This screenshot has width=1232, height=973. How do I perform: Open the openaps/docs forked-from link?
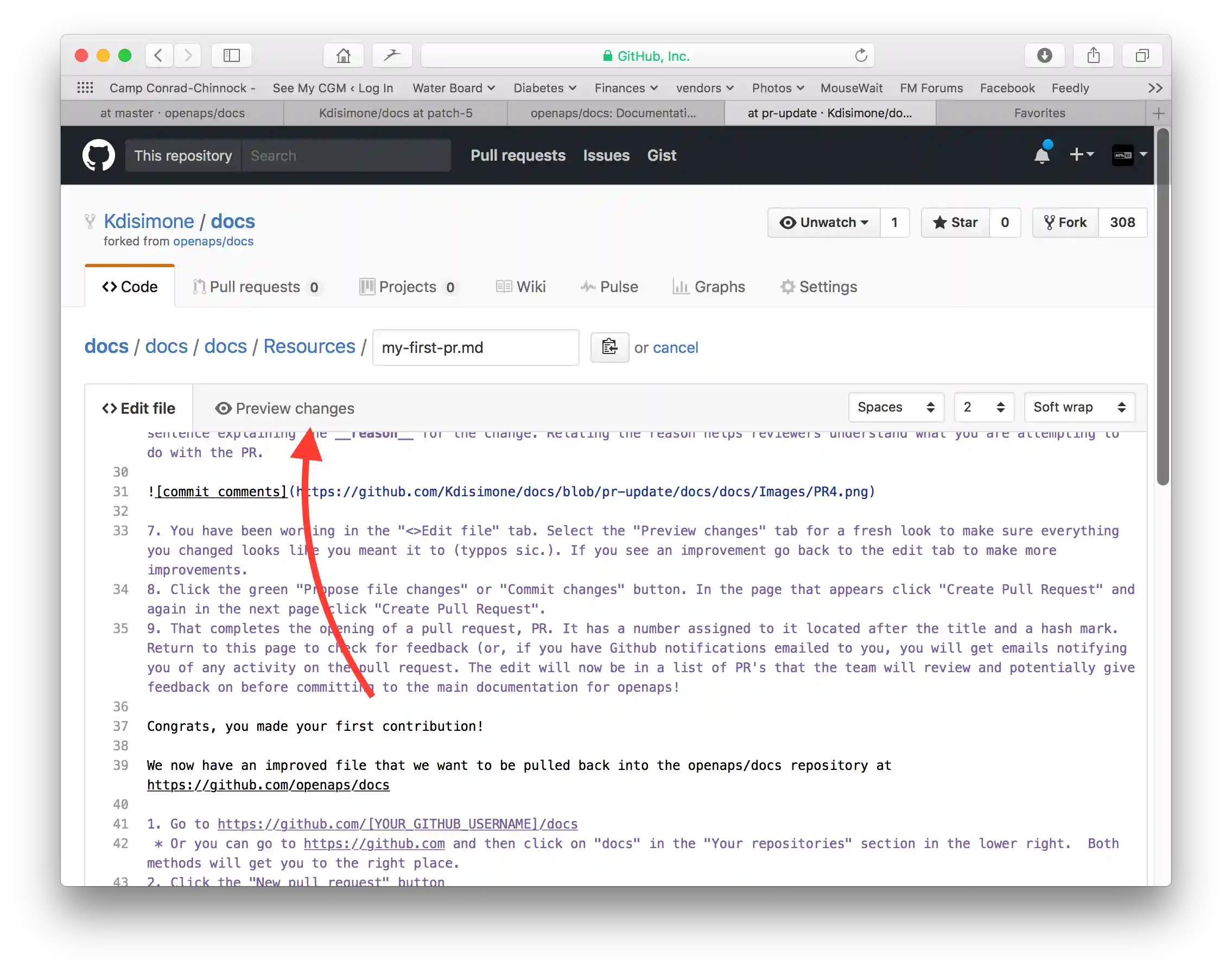coord(213,242)
